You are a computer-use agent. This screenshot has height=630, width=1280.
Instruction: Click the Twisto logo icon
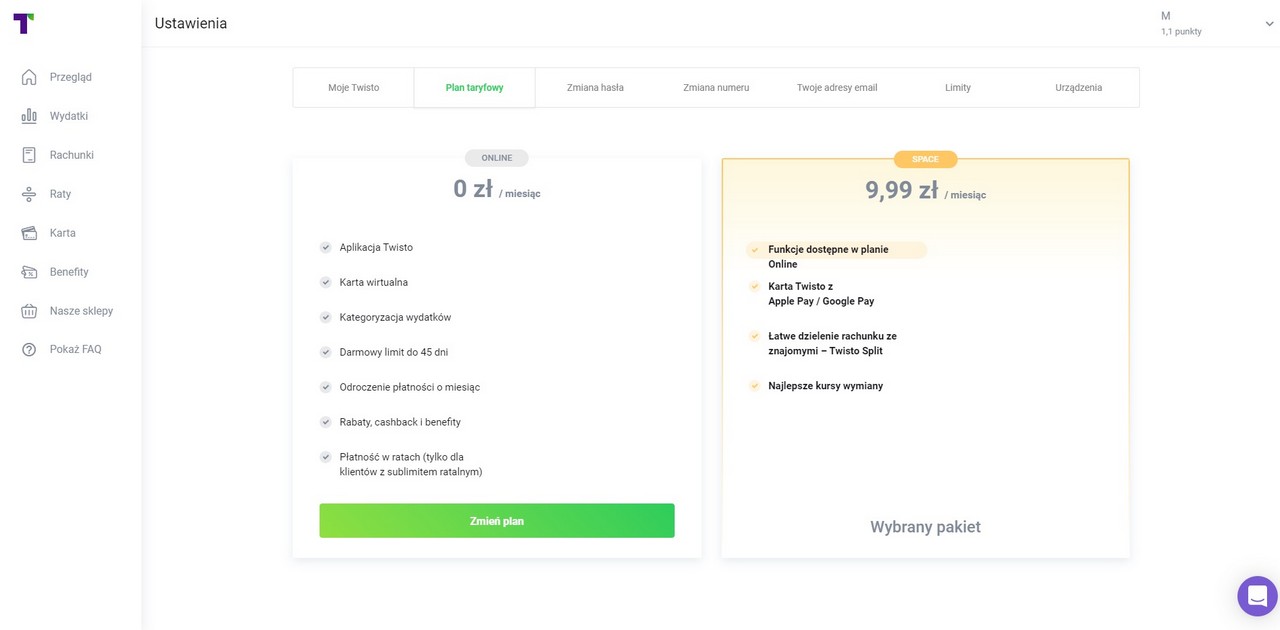tap(24, 23)
